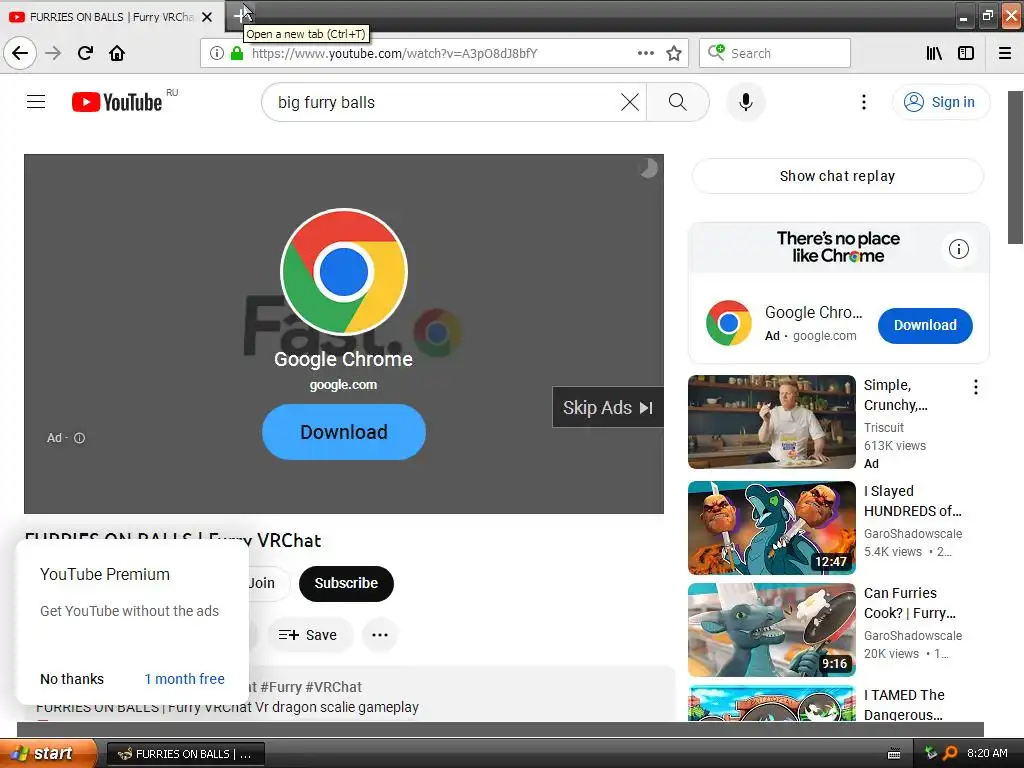The height and width of the screenshot is (768, 1024).
Task: Click the taskbar clock 8:20 AM
Action: point(986,754)
